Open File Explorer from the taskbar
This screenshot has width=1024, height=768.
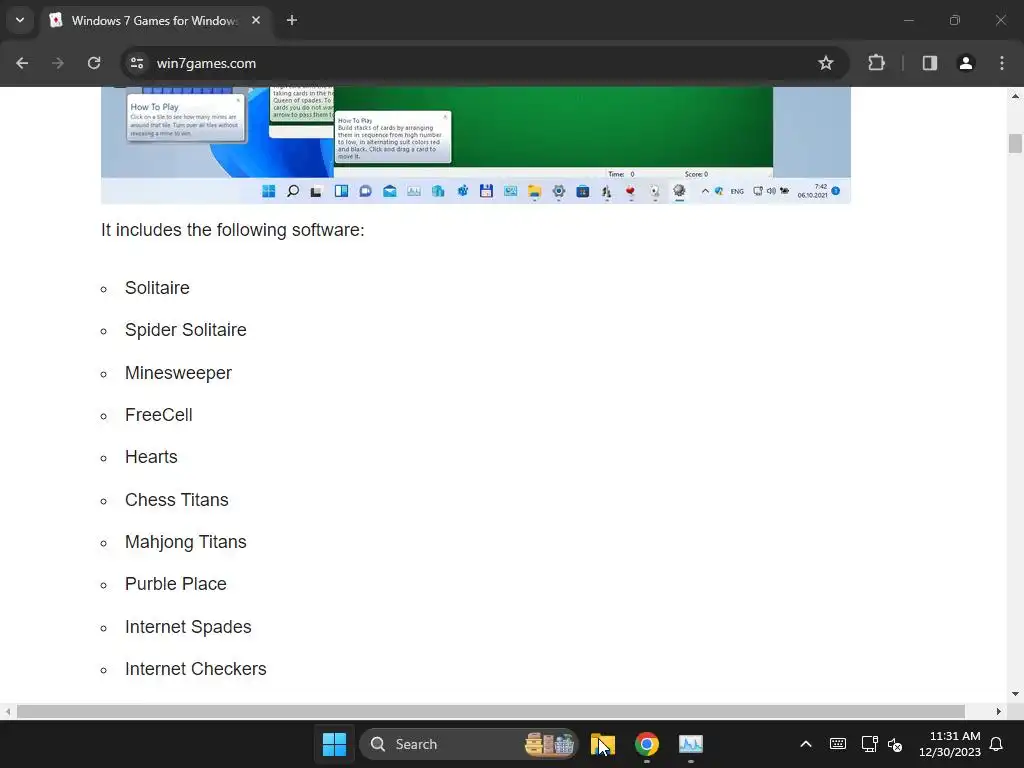(603, 744)
